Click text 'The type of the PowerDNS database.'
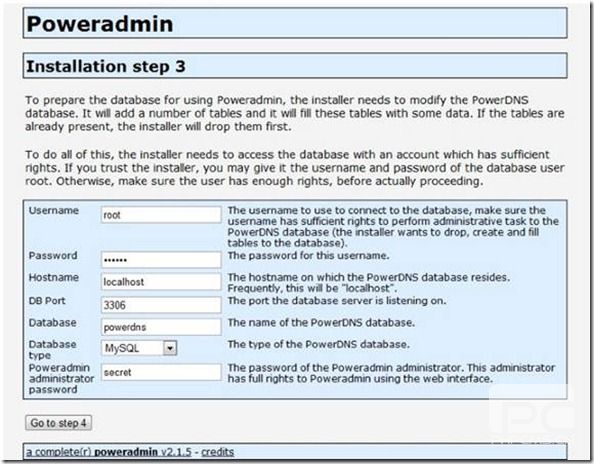This screenshot has width=594, height=464. coord(319,345)
